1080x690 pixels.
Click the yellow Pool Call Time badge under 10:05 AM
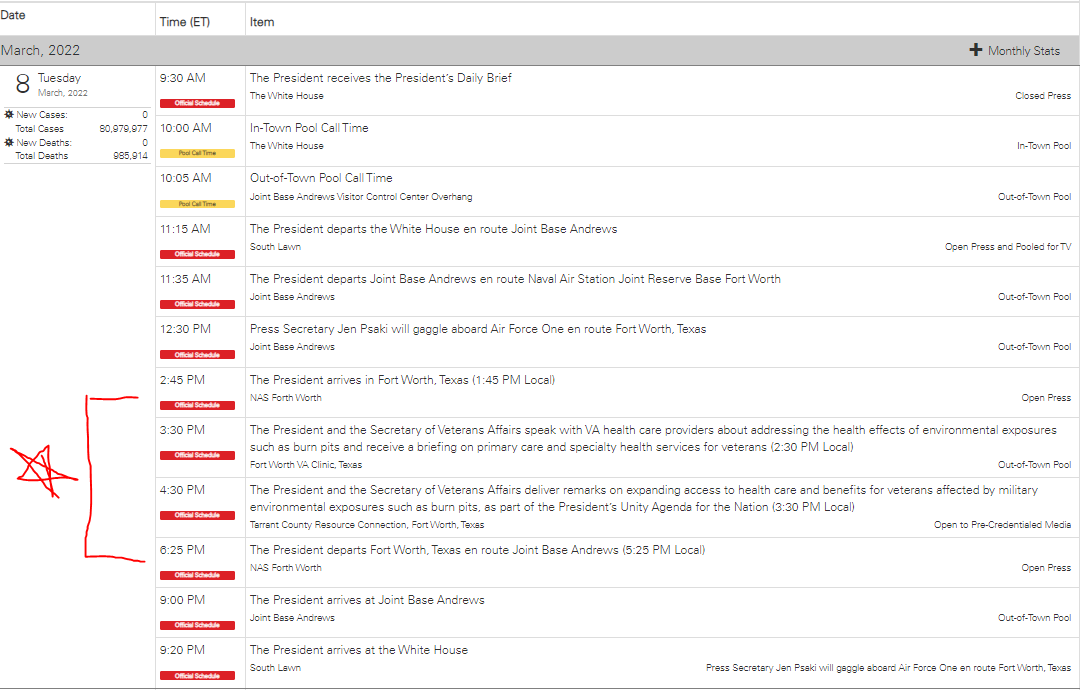[x=197, y=203]
